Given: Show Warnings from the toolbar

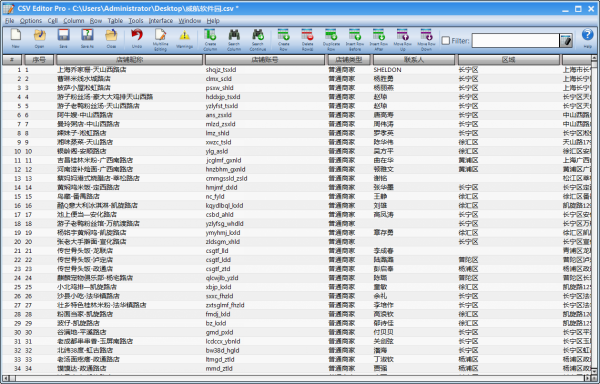Looking at the screenshot, I should tap(184, 39).
